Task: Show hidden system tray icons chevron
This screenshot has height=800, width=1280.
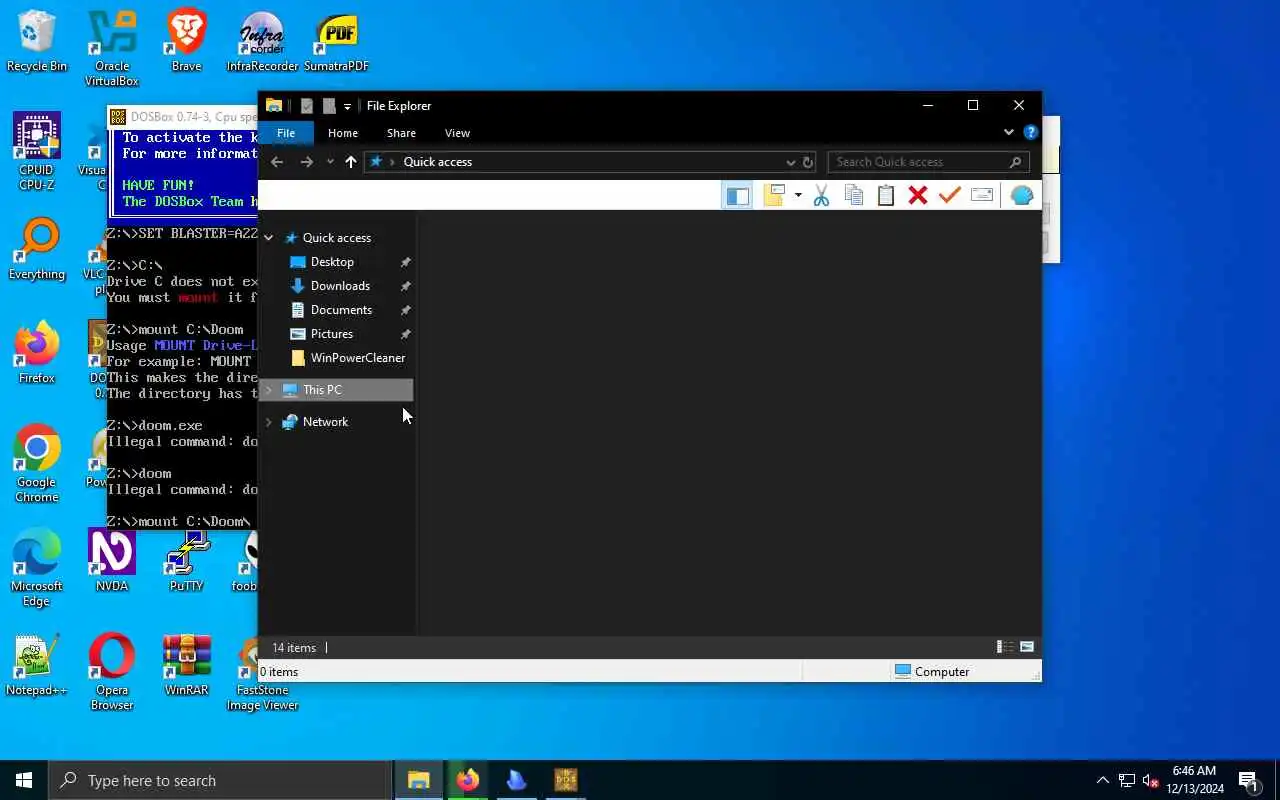Action: 1102,780
